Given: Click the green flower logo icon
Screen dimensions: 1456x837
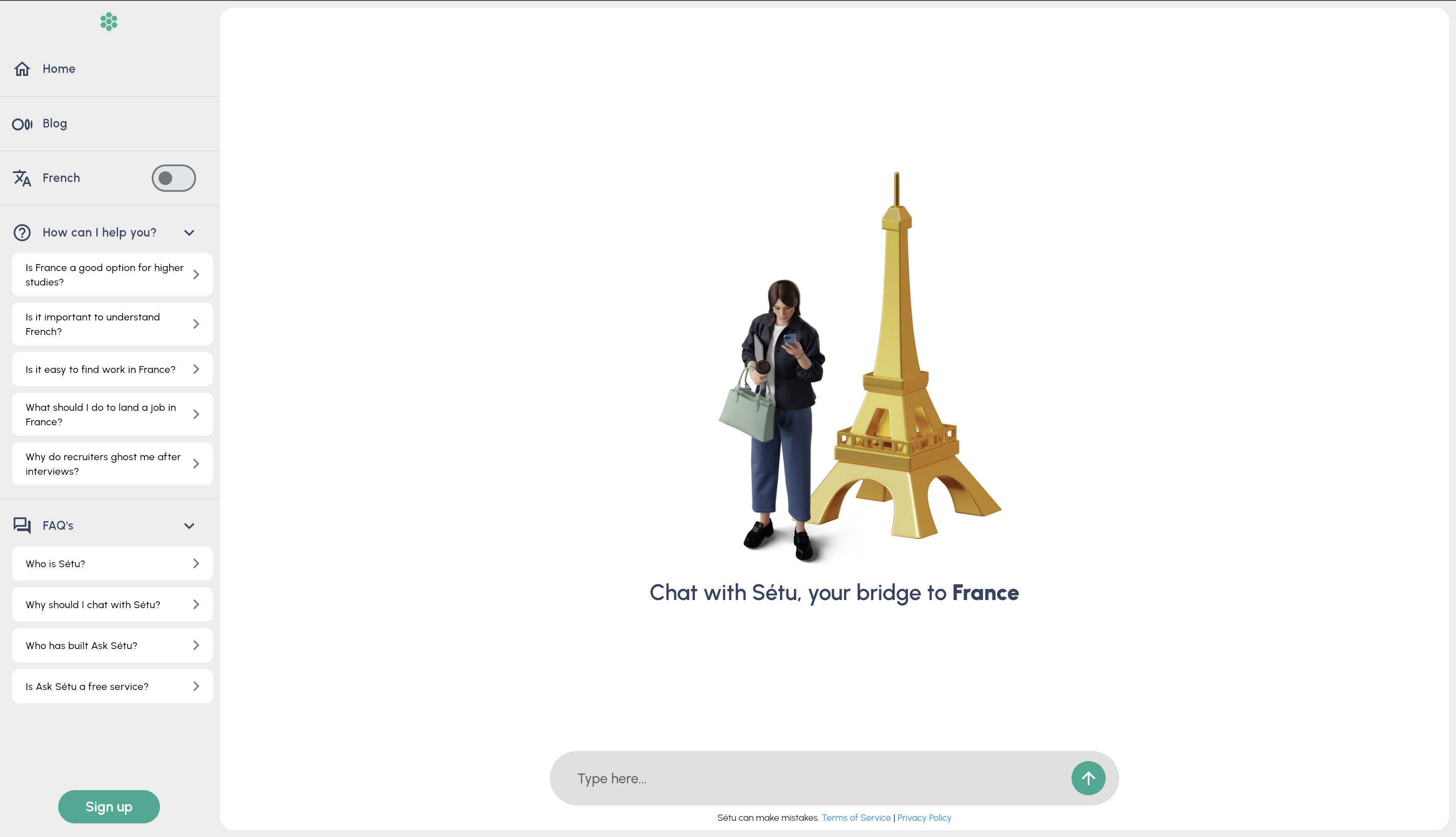Looking at the screenshot, I should [109, 22].
